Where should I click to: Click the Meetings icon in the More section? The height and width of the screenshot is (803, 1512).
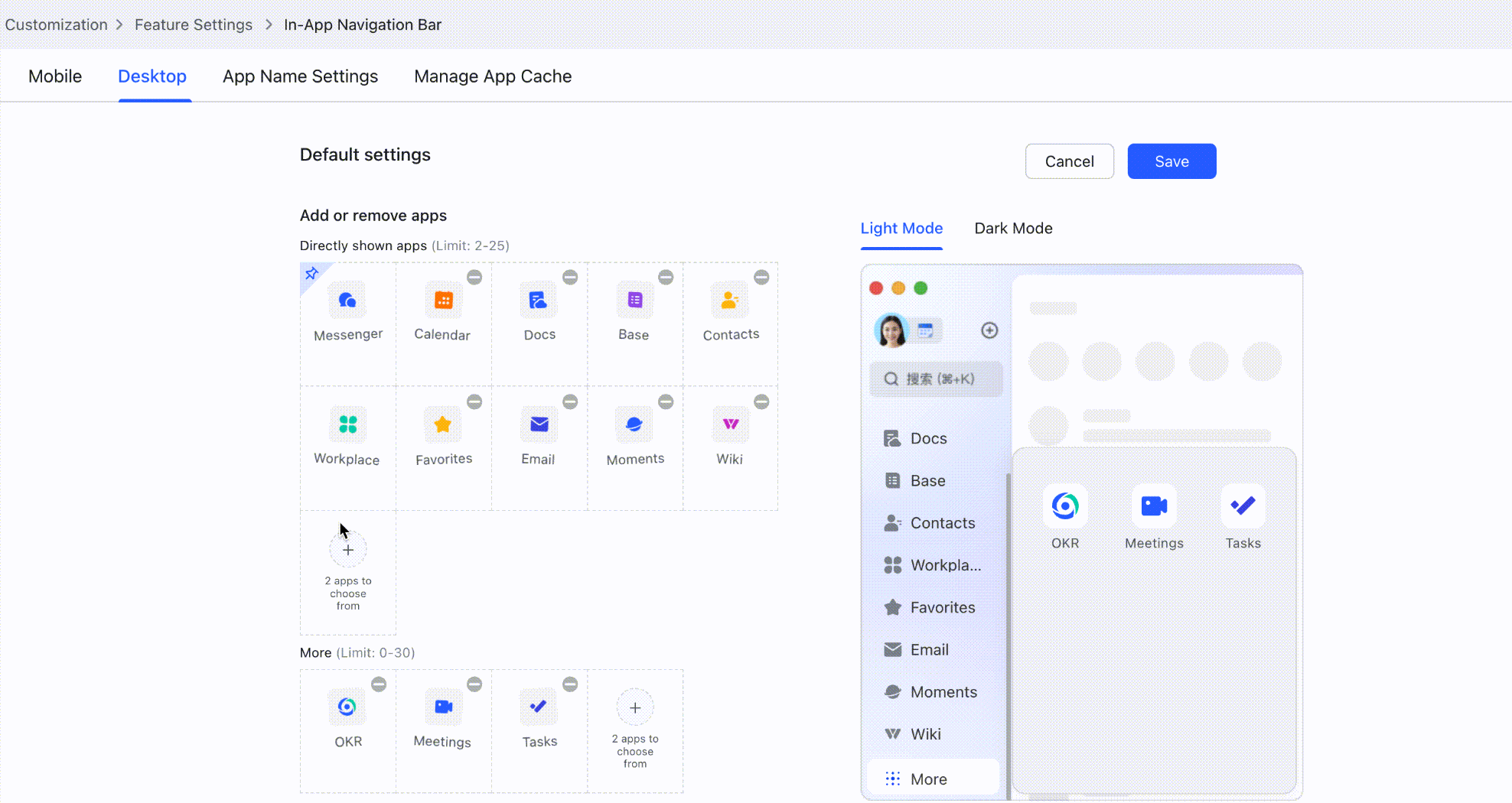coord(443,707)
